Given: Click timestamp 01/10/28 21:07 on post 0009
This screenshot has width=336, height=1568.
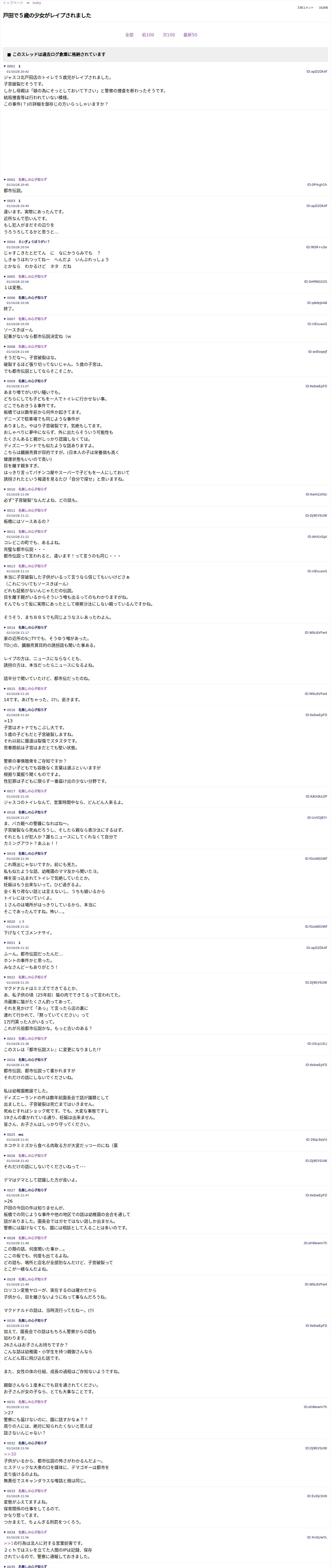Looking at the screenshot, I should pos(18,387).
